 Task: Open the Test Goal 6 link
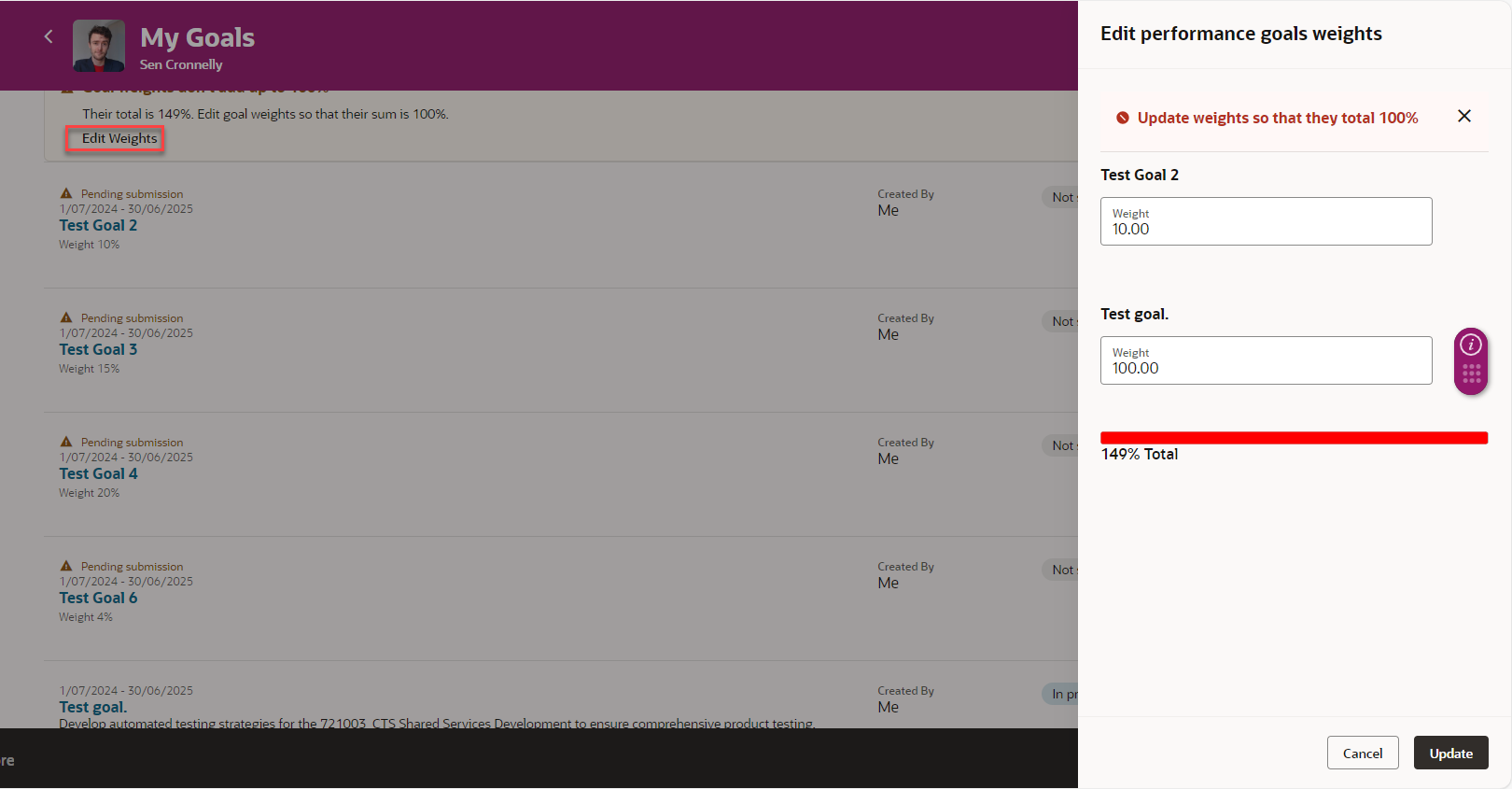click(98, 598)
